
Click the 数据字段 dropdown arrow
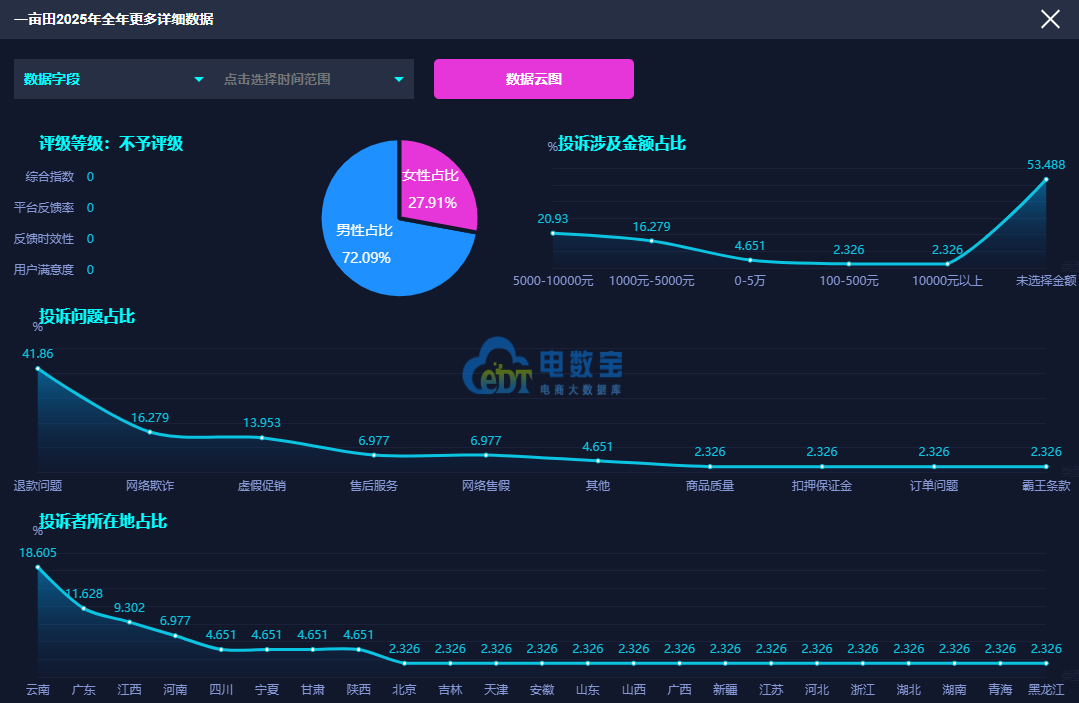tap(199, 80)
